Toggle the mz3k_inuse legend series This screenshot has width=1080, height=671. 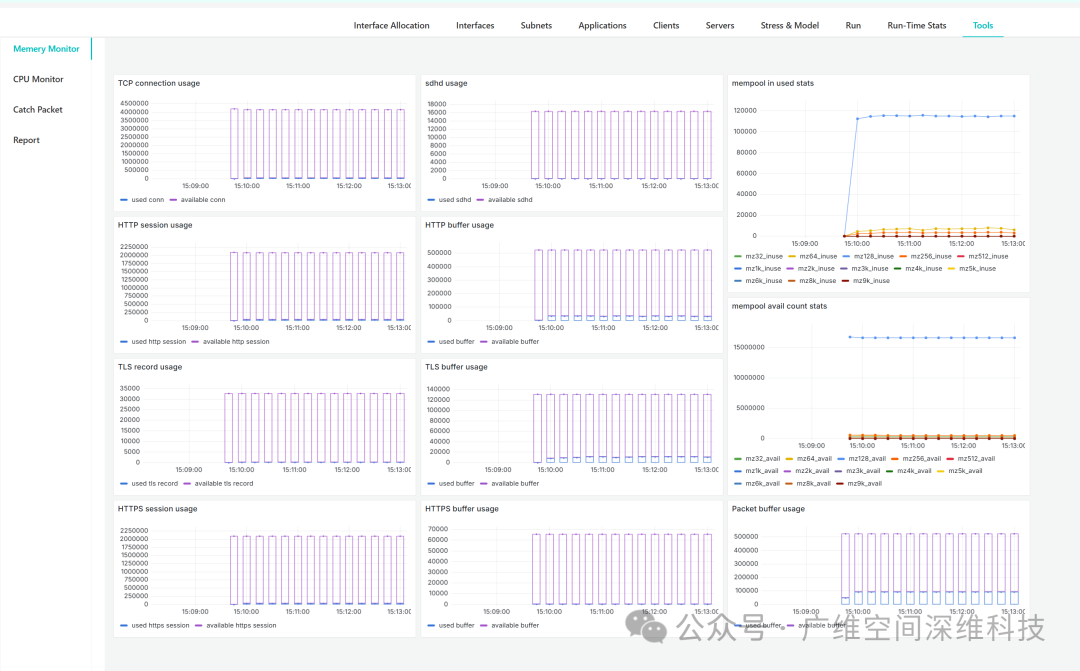(x=864, y=269)
